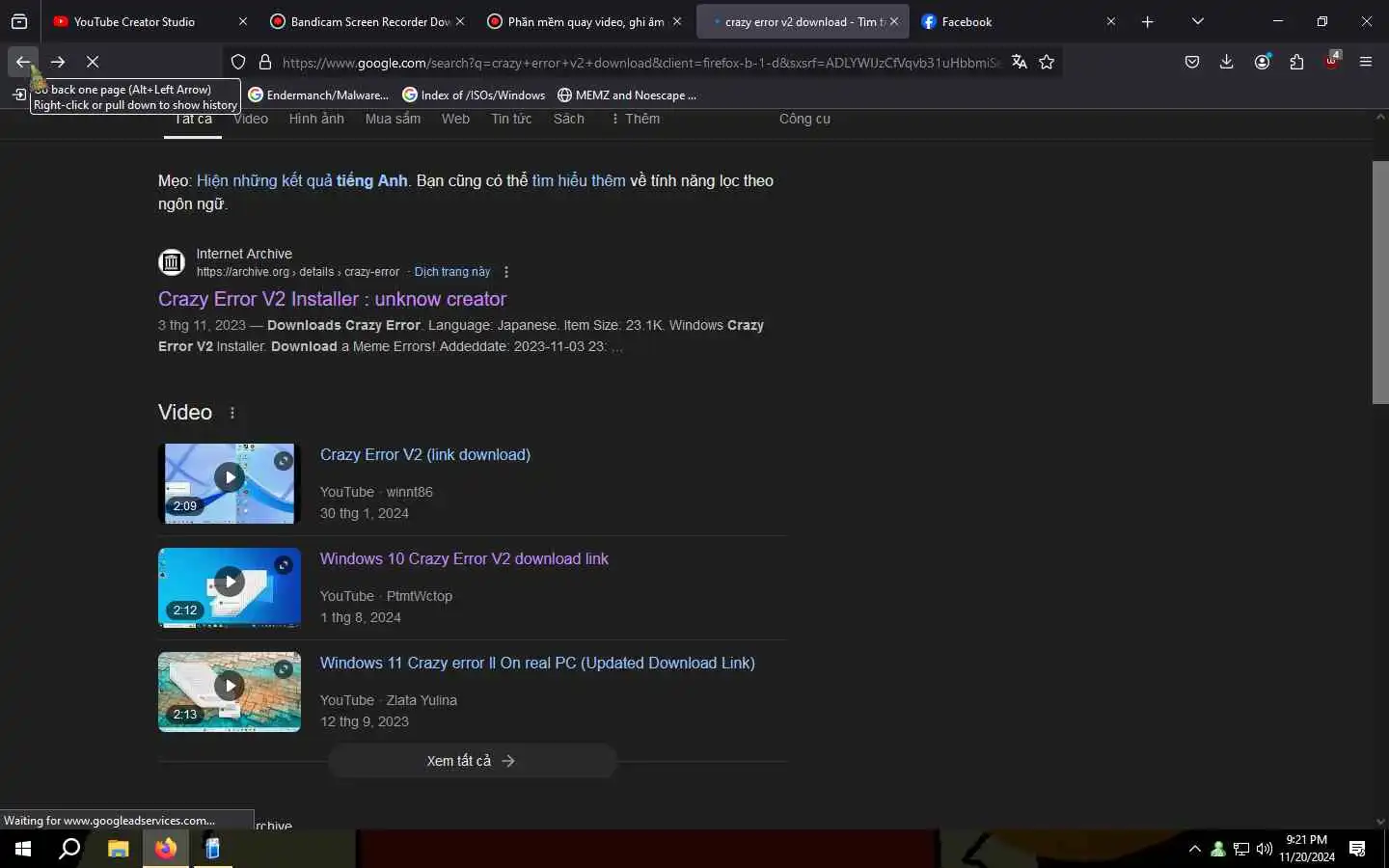Screen dimensions: 1389x868
Task: Play Windows 11 Crazy error II thumbnail
Action: pos(230,692)
